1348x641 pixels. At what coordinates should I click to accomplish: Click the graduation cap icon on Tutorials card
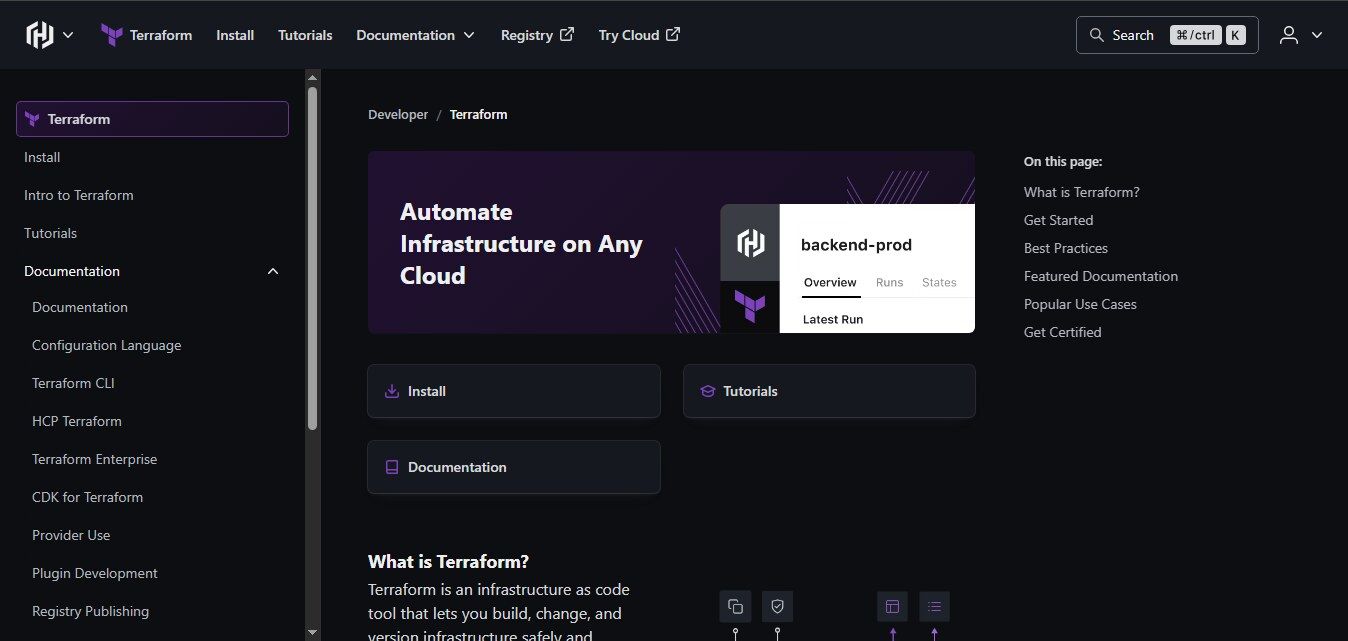[708, 391]
